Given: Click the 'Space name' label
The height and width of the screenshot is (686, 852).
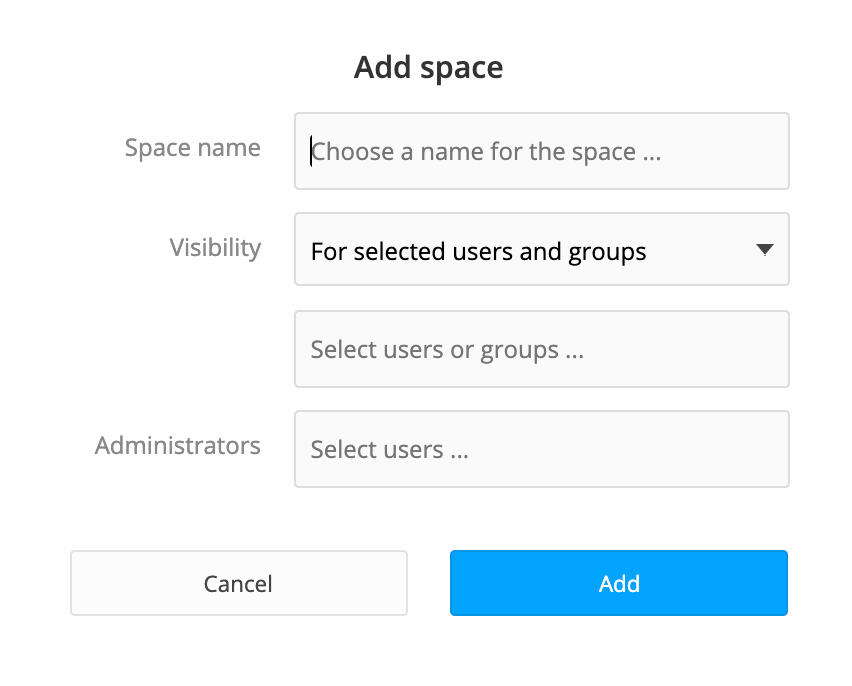Looking at the screenshot, I should pyautogui.click(x=192, y=148).
